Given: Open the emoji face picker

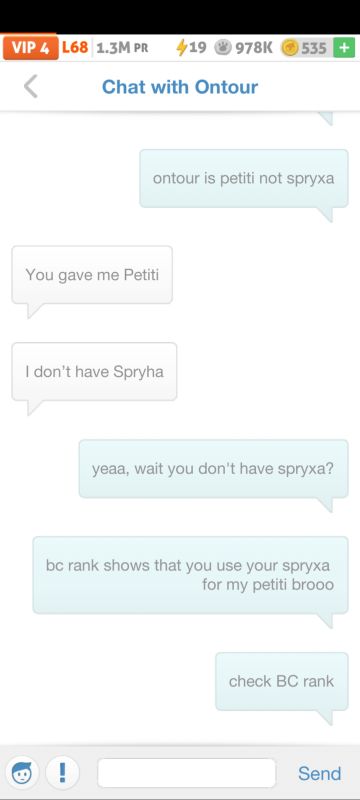Looking at the screenshot, I should pos(22,772).
